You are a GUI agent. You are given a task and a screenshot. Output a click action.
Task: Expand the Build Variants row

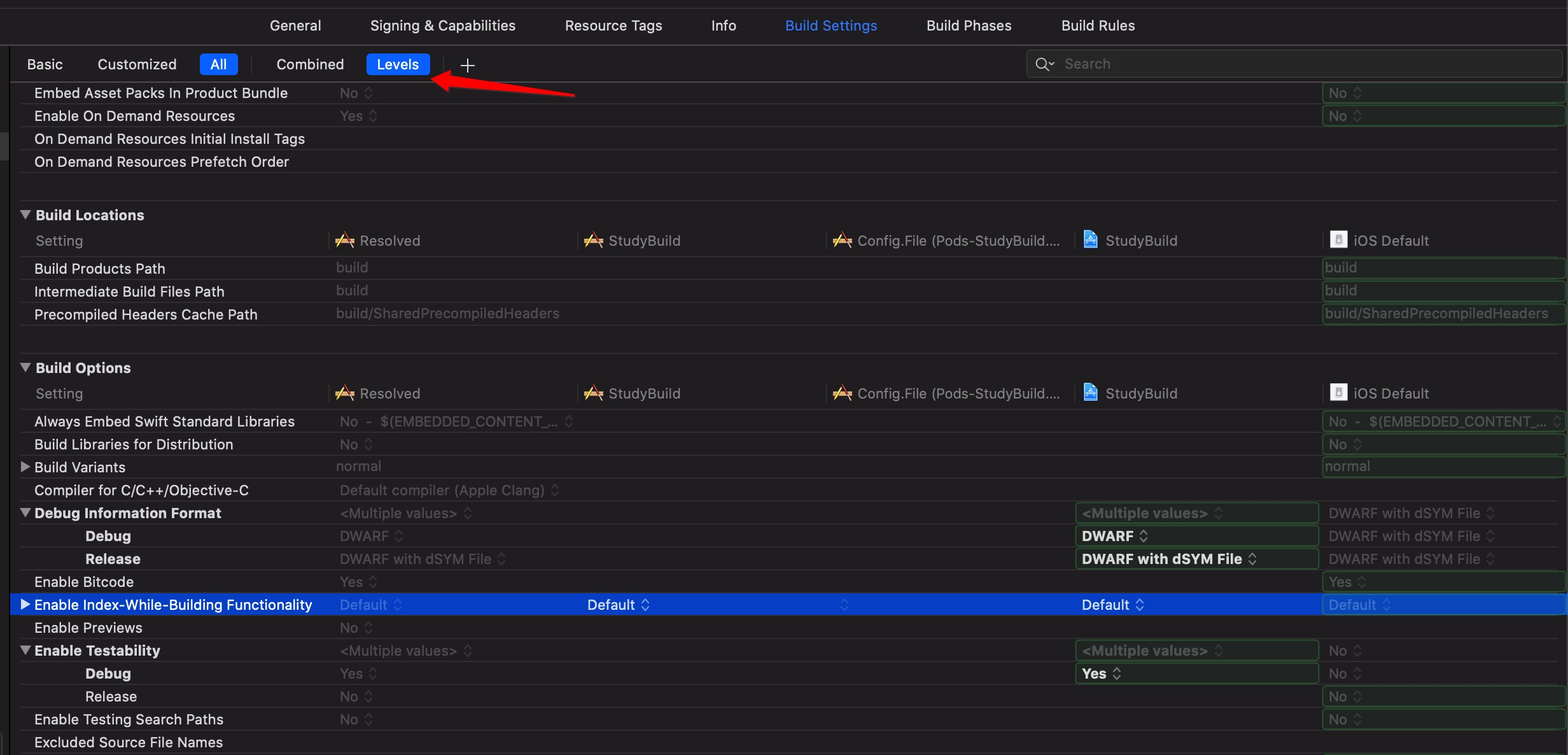25,467
